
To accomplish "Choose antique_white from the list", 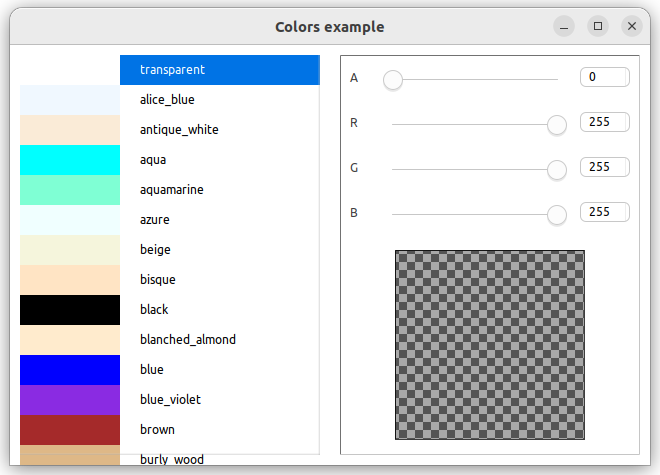I will tap(220, 130).
